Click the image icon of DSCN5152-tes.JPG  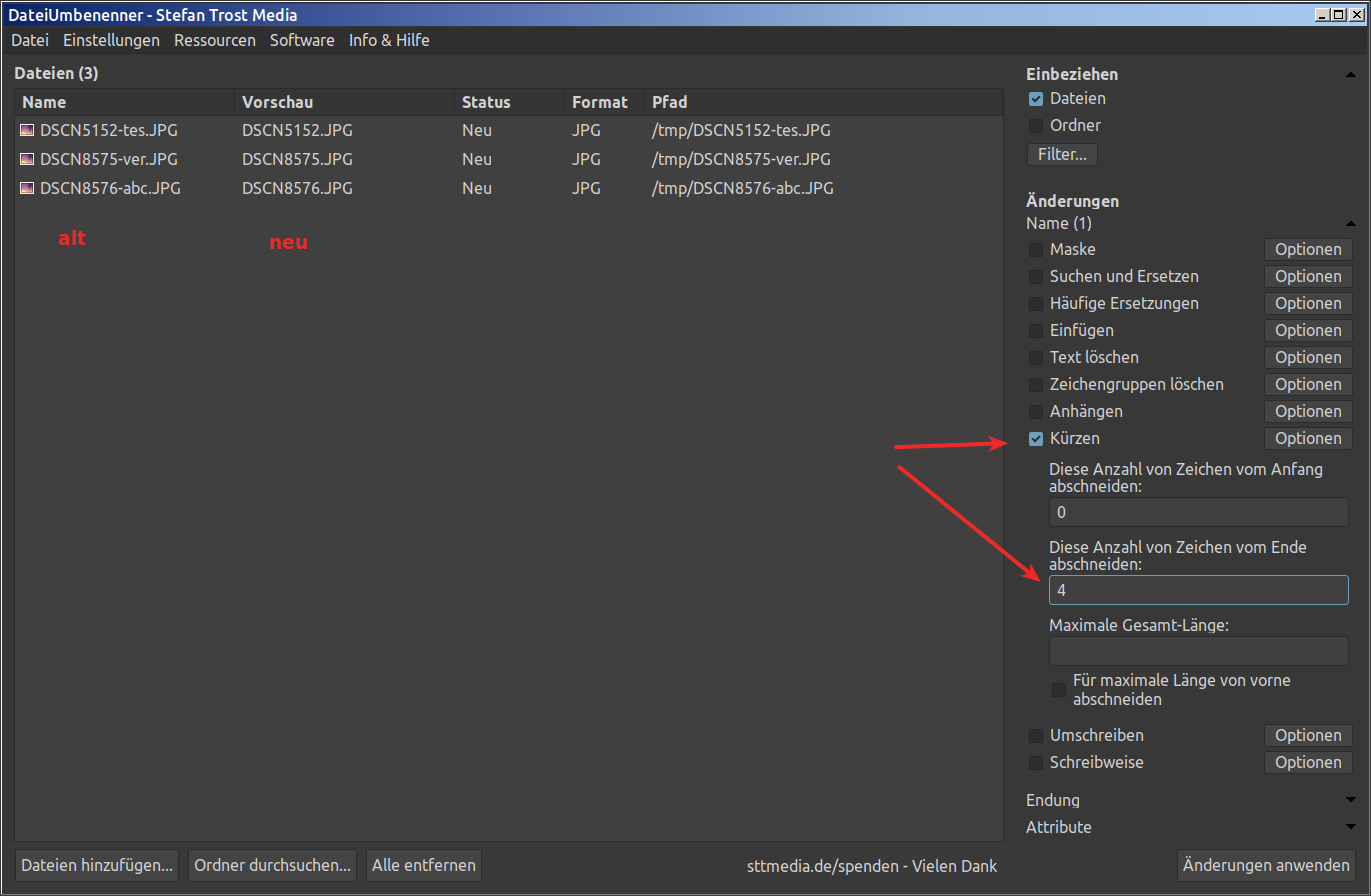[27, 130]
